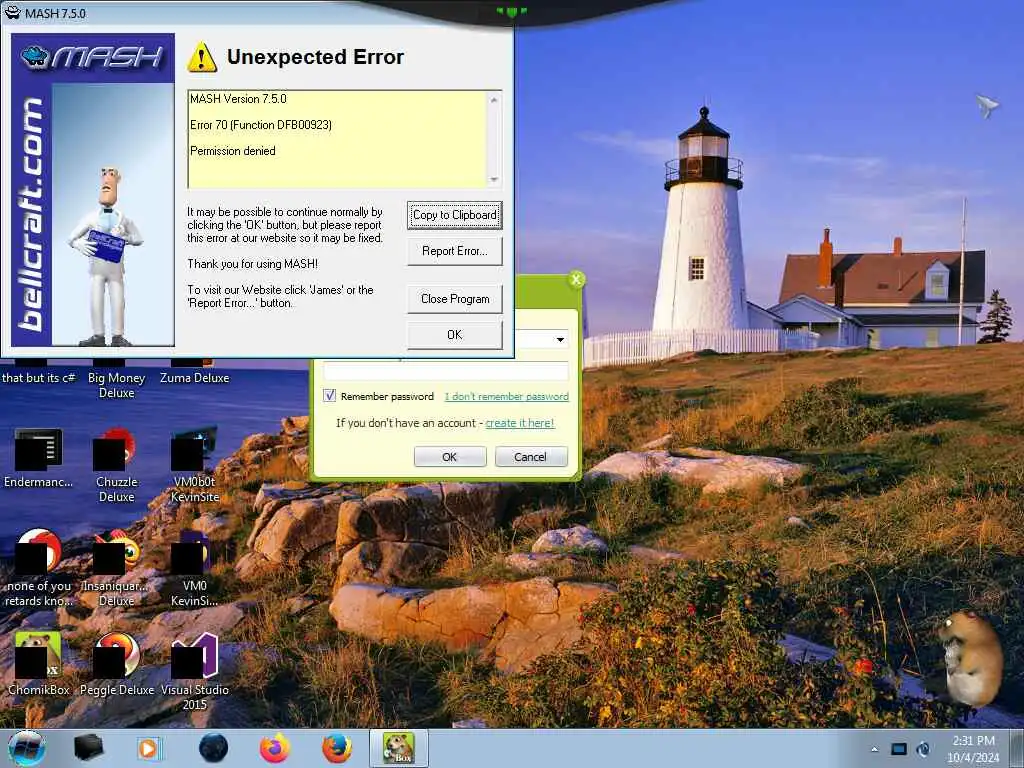Click the green pull-down handle at top

(512, 12)
